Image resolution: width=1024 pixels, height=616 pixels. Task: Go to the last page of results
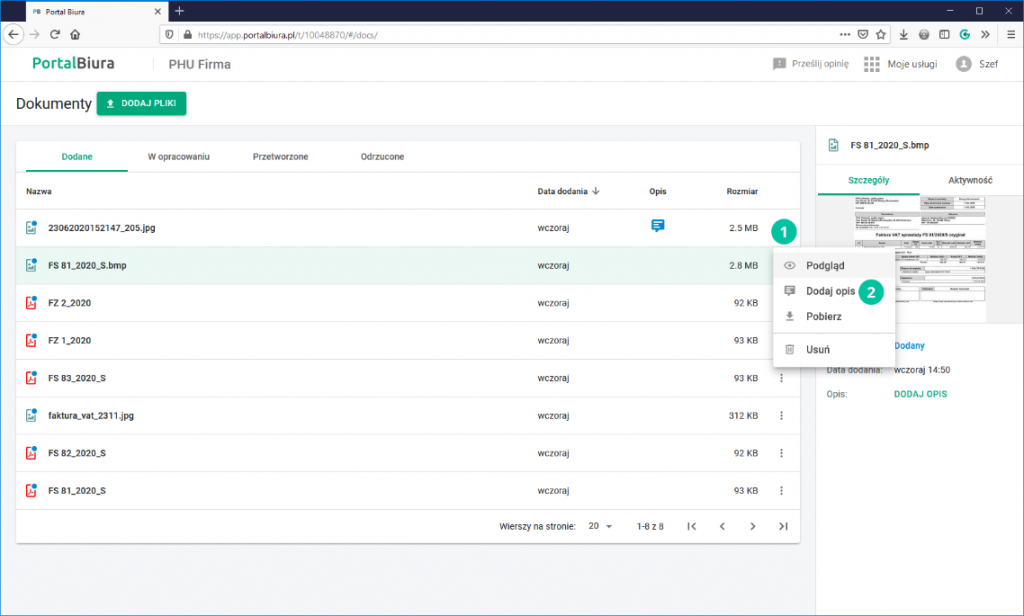(783, 527)
